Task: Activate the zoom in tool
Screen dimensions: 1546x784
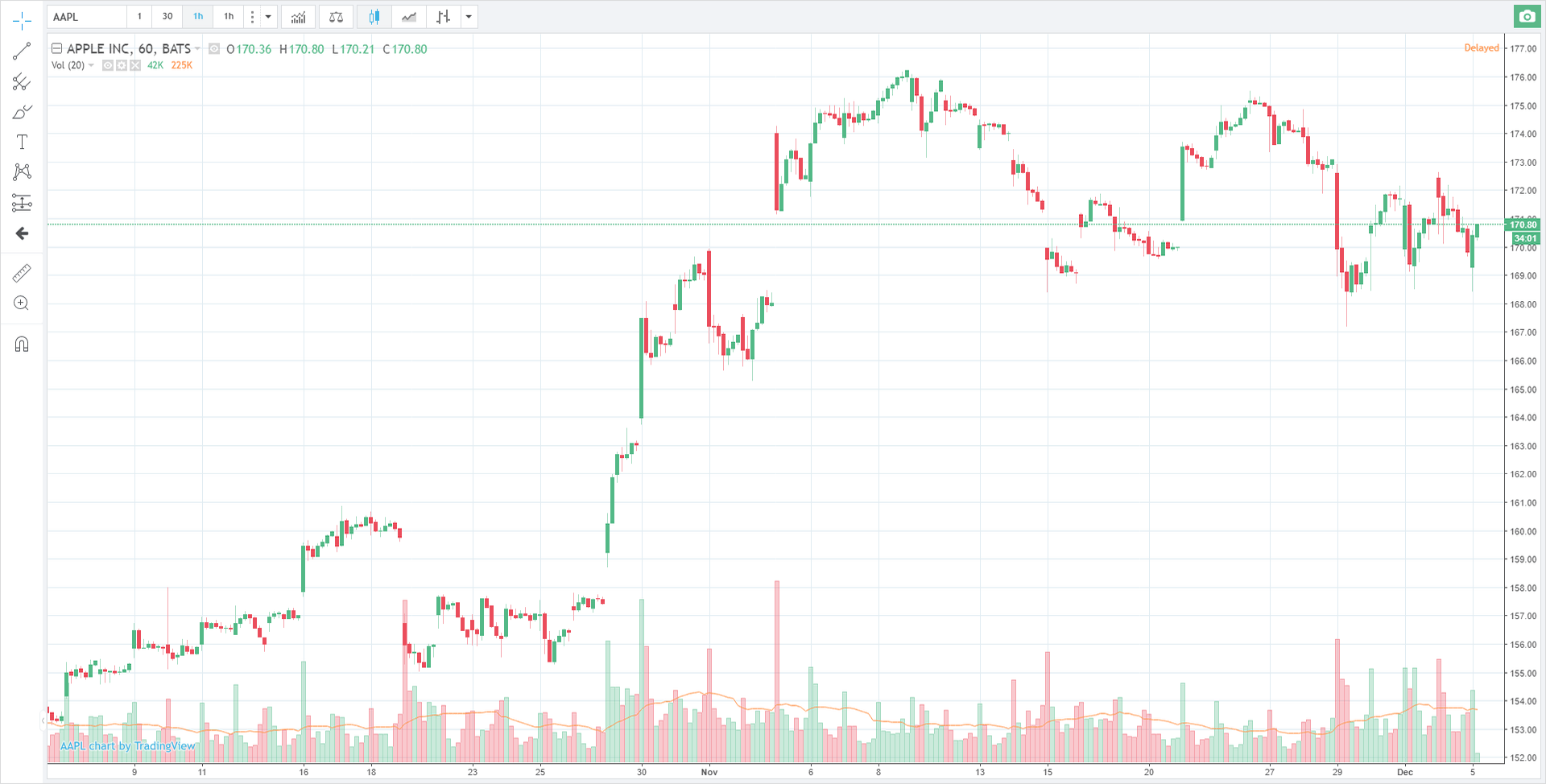Action: point(22,303)
